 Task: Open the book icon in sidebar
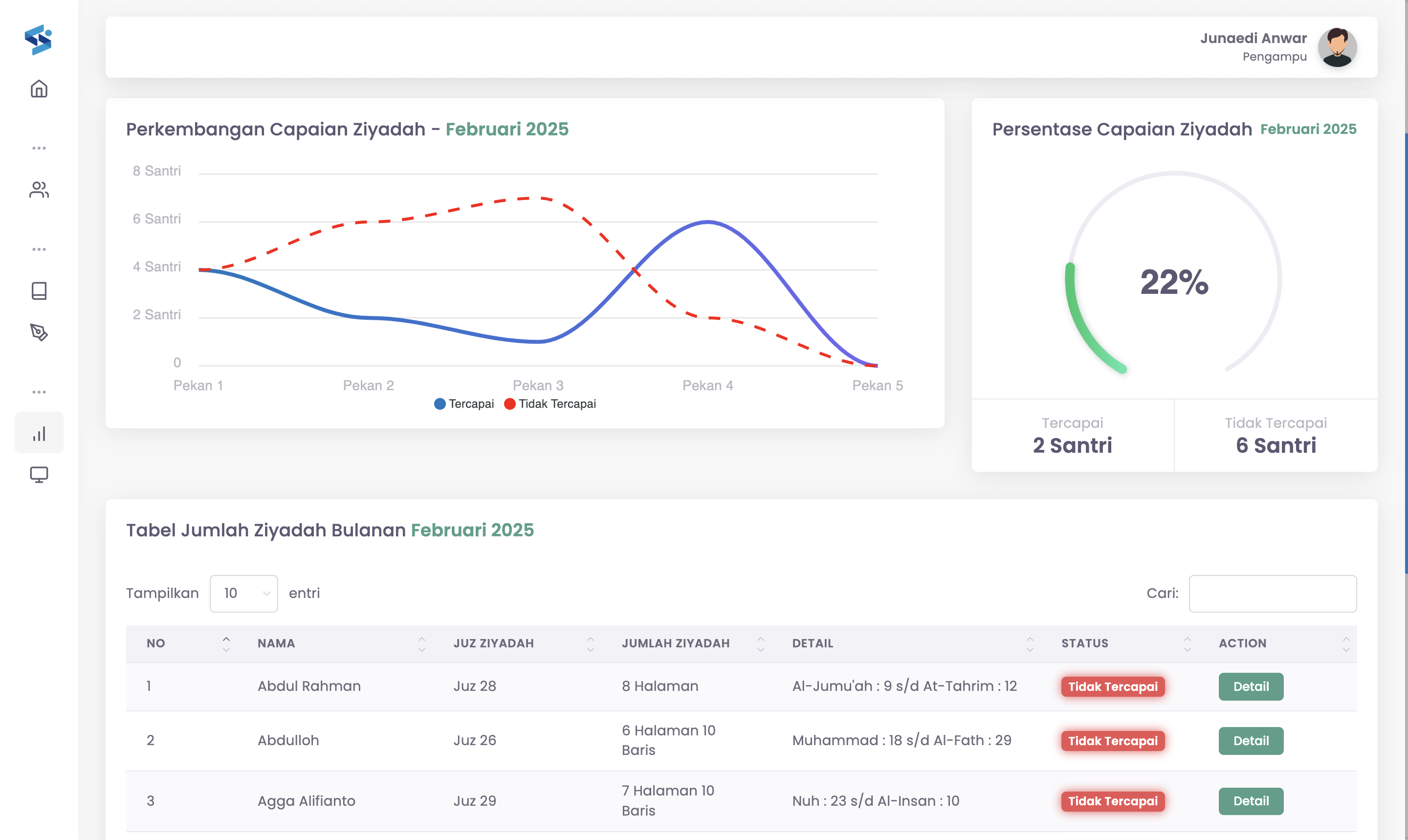tap(39, 291)
